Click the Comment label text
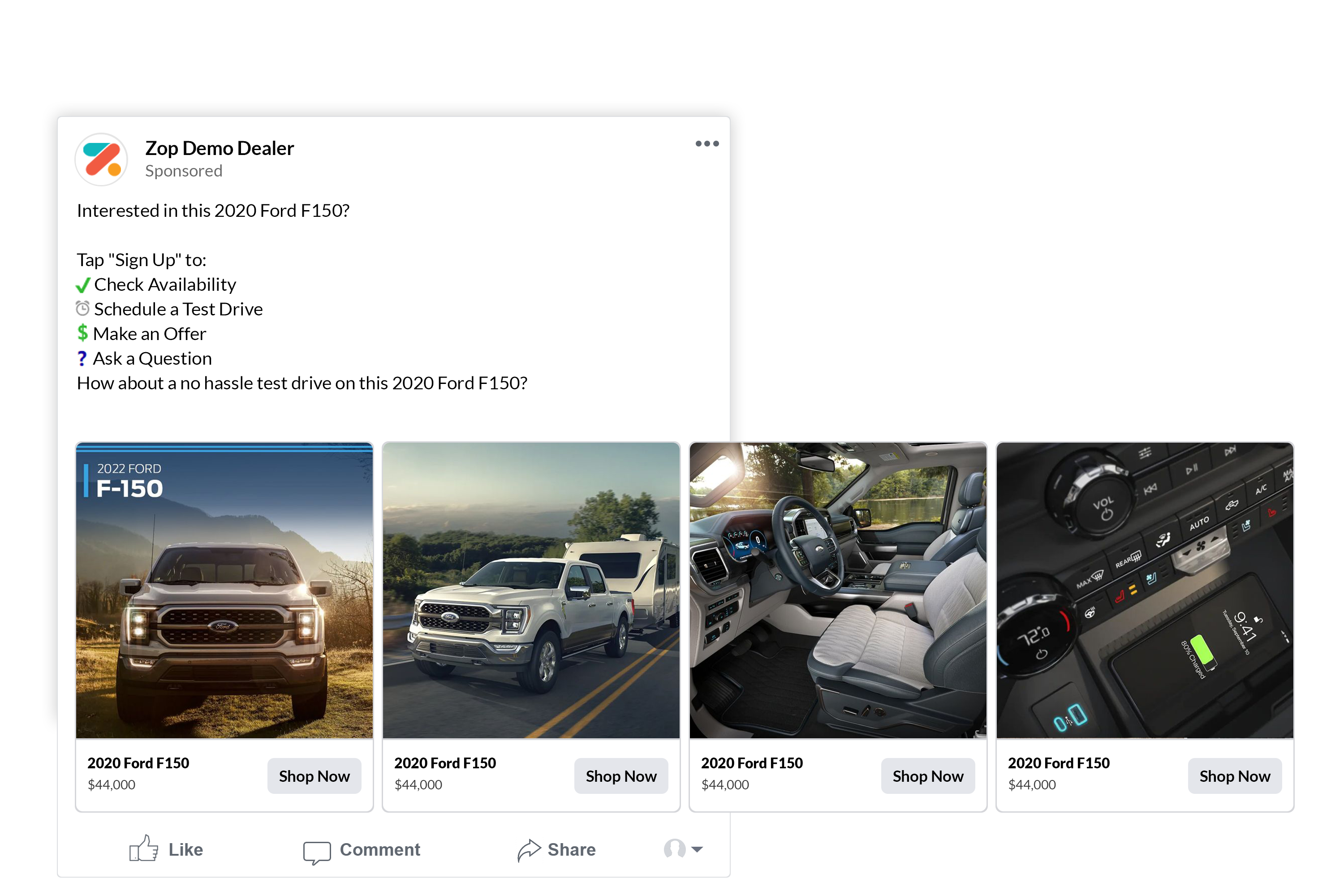Image resolution: width=1344 pixels, height=896 pixels. coord(380,850)
